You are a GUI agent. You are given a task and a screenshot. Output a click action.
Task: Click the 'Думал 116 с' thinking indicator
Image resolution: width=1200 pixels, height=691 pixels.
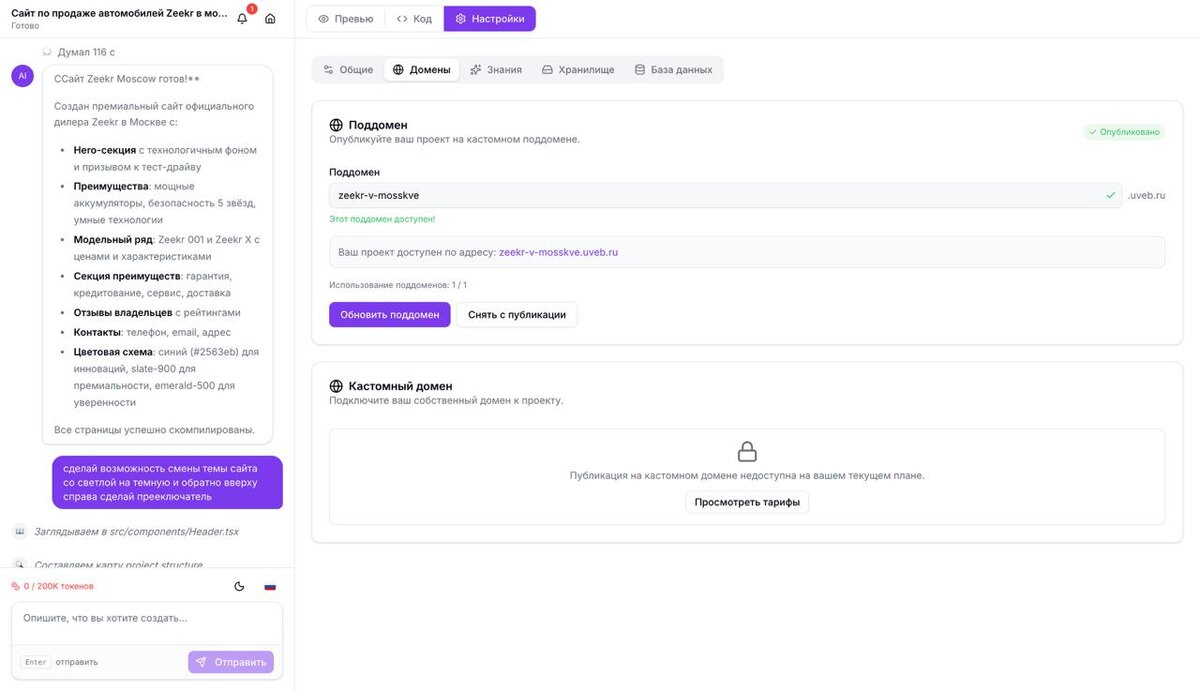(x=86, y=52)
